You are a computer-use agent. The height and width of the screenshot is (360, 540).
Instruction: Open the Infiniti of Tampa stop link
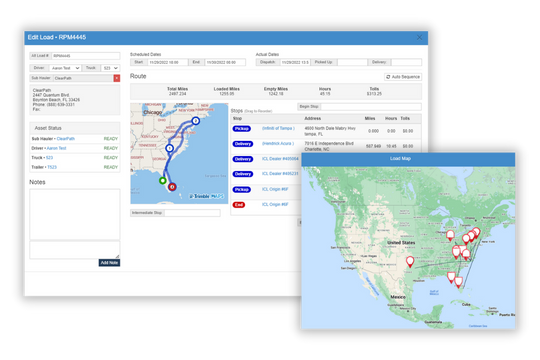coord(278,128)
